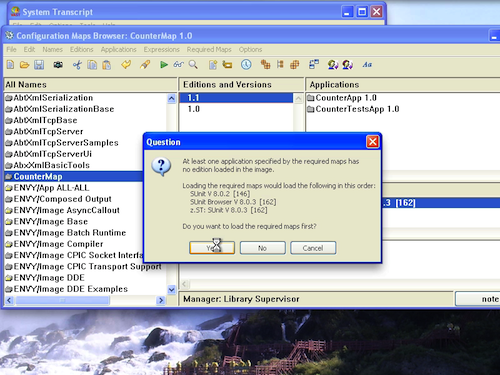Click Cancel in the Question dialog
500x375 pixels.
pos(313,248)
